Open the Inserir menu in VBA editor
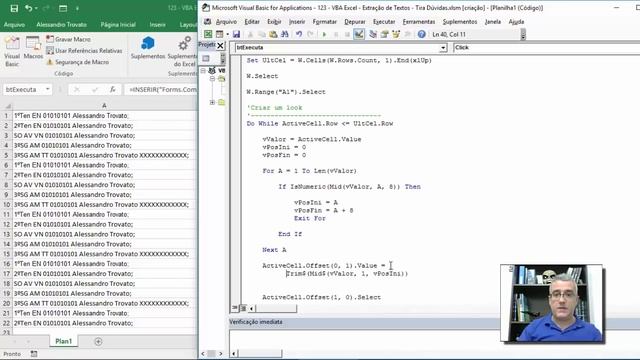 click(297, 22)
